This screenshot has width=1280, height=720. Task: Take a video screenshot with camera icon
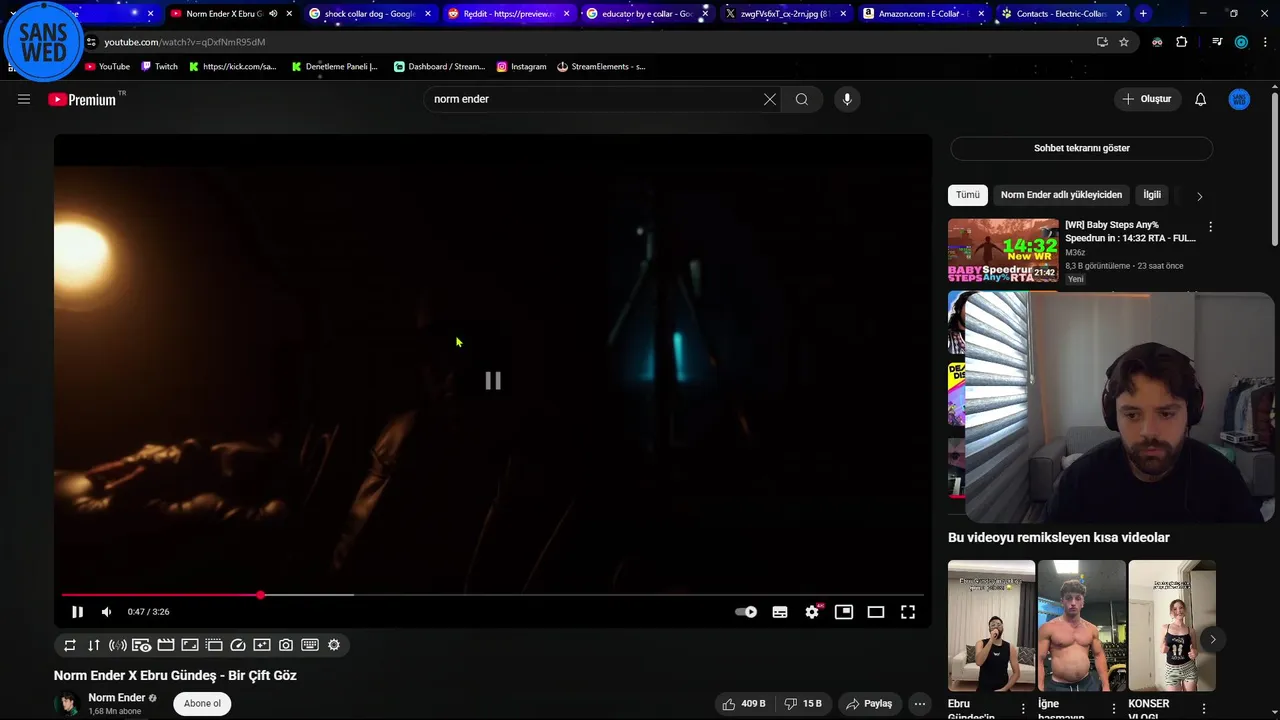pyautogui.click(x=286, y=645)
